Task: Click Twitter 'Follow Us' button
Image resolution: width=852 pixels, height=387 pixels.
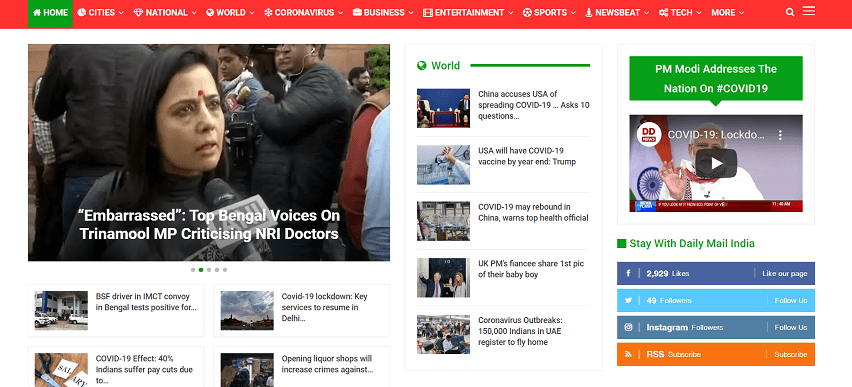Action: click(x=791, y=301)
